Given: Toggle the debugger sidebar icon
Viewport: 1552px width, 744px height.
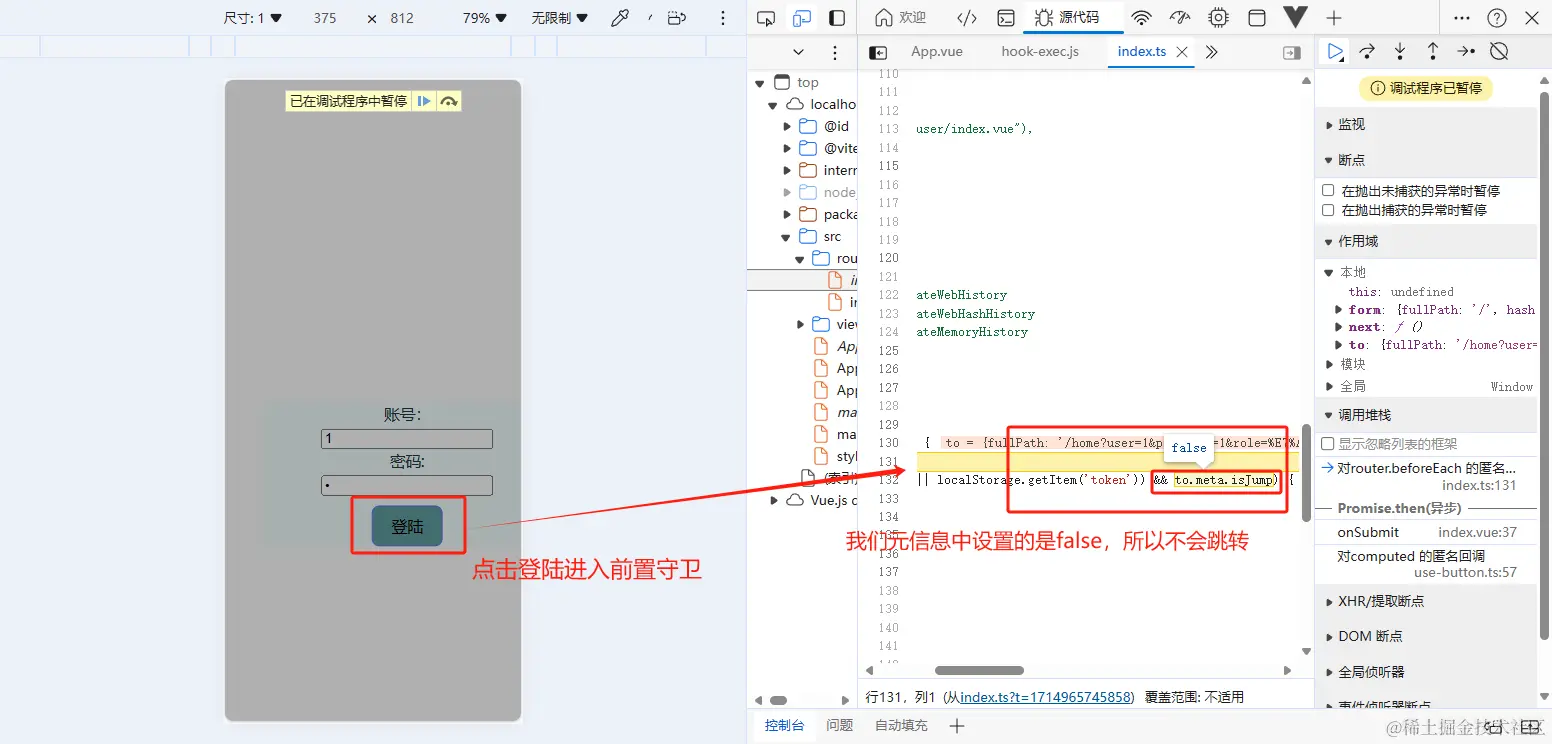Looking at the screenshot, I should [1292, 53].
